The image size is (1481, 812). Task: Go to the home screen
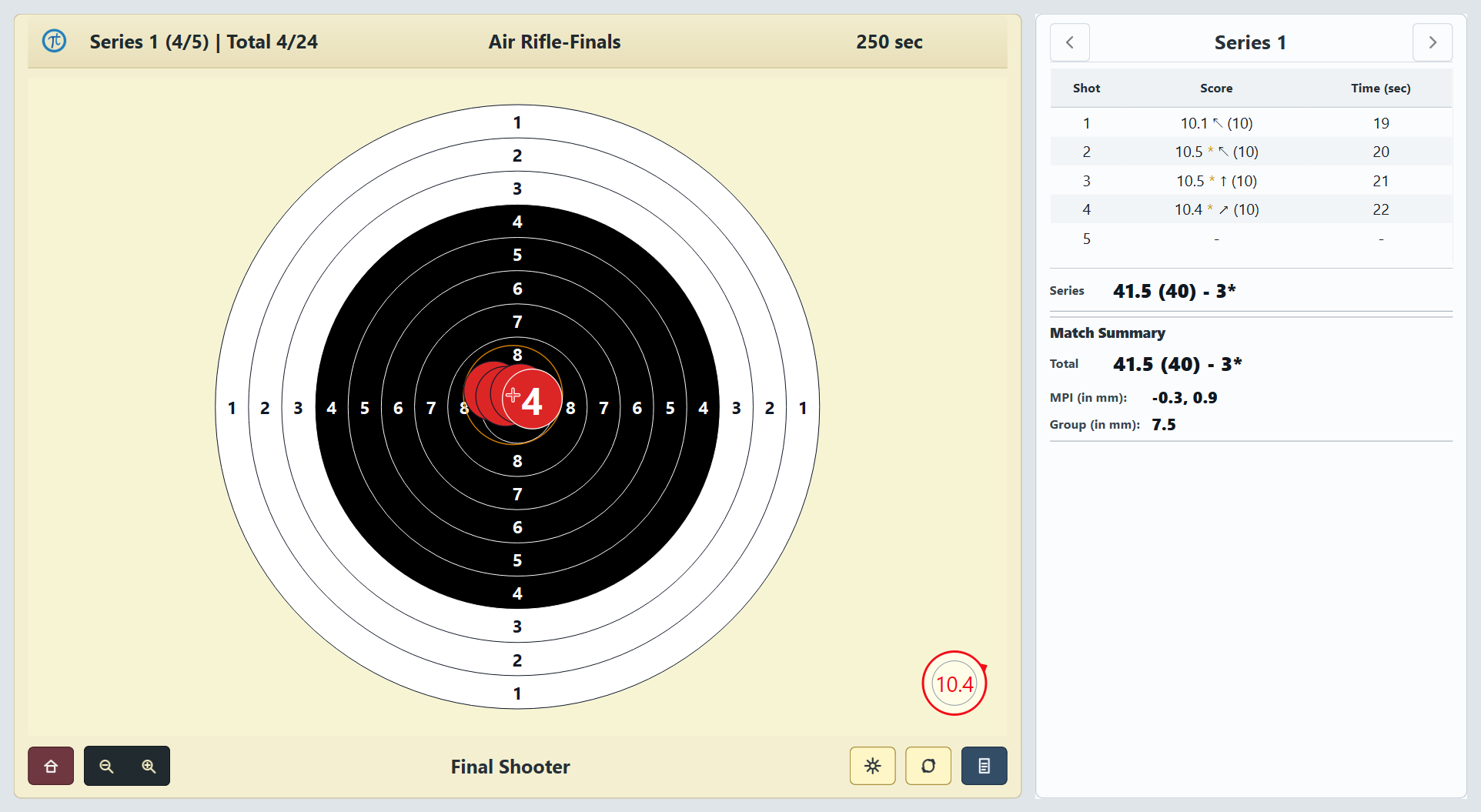pos(51,766)
